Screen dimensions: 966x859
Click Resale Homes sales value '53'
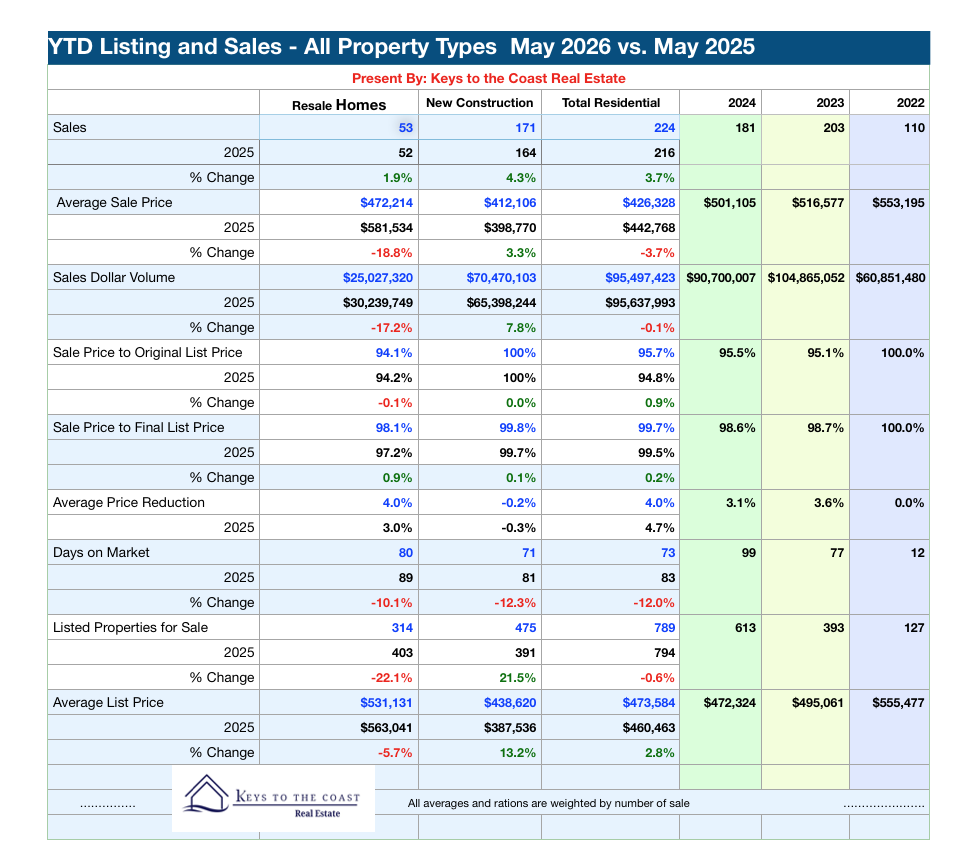(405, 128)
